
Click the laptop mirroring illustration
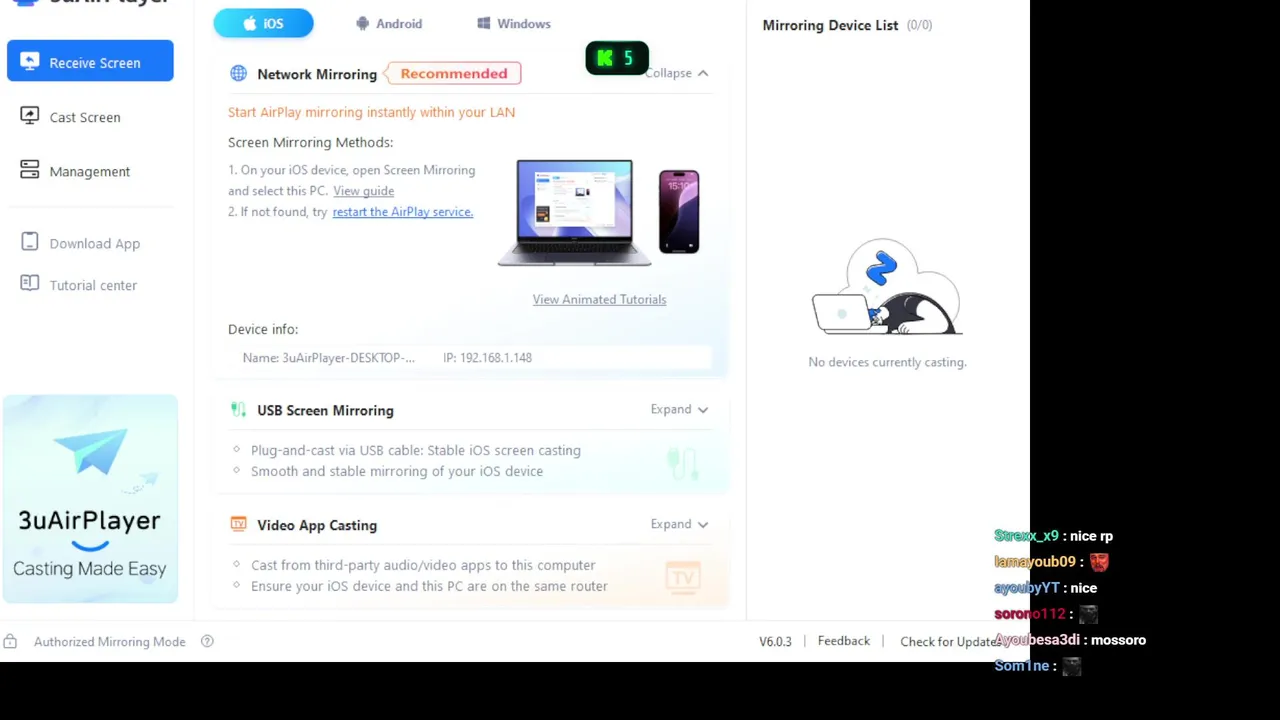574,212
